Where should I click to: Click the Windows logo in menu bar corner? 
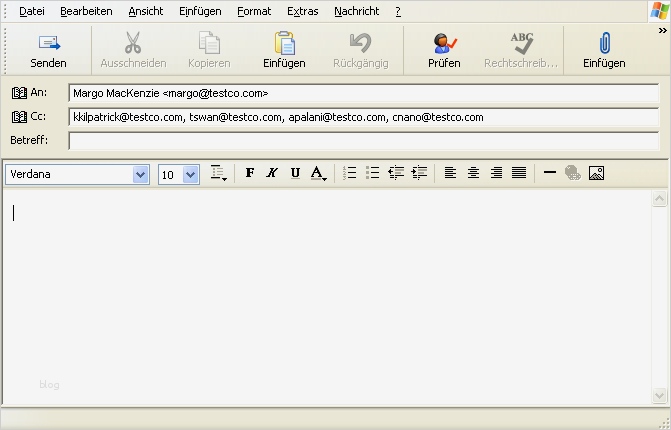point(659,11)
